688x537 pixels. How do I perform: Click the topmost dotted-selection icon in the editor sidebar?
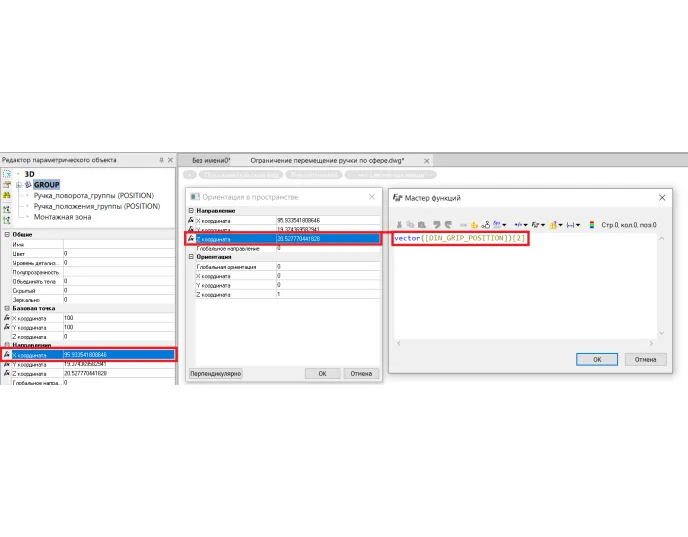(7, 174)
